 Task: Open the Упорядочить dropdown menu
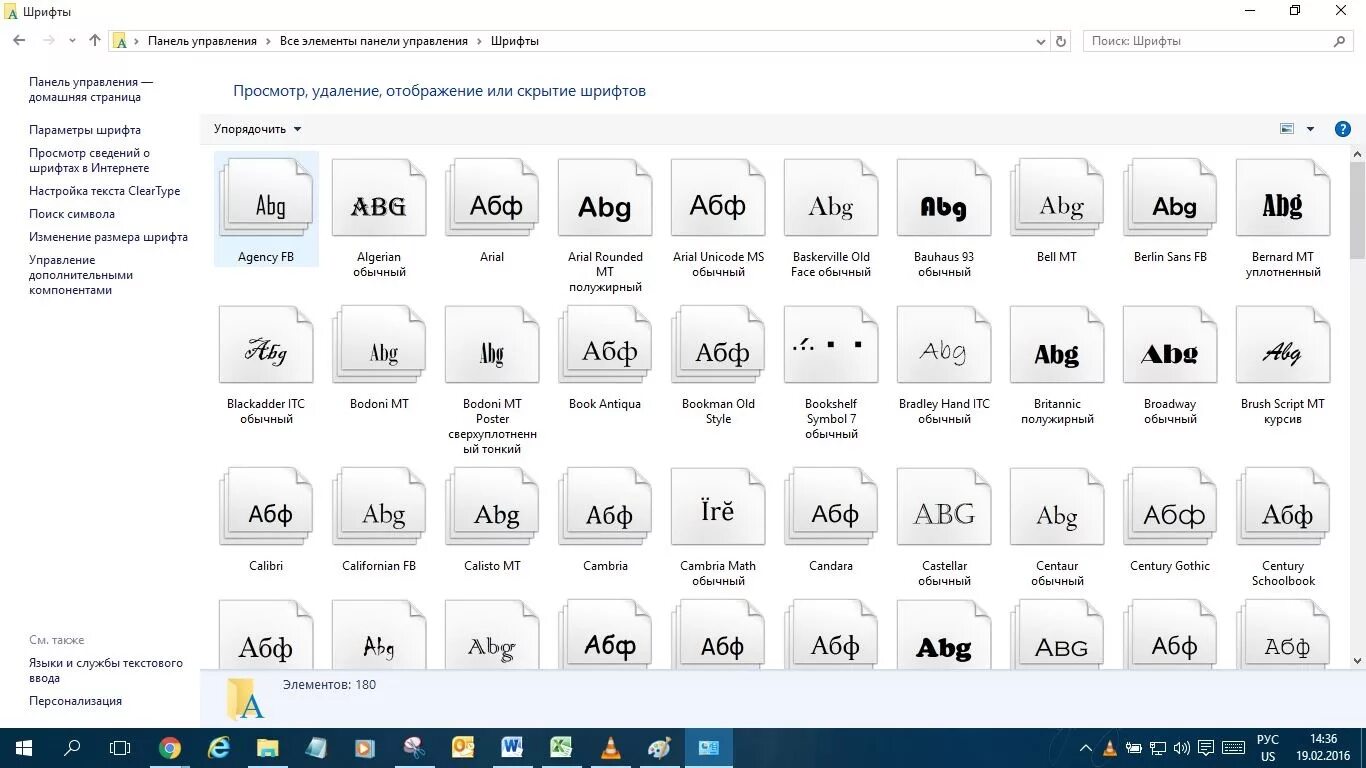point(257,129)
